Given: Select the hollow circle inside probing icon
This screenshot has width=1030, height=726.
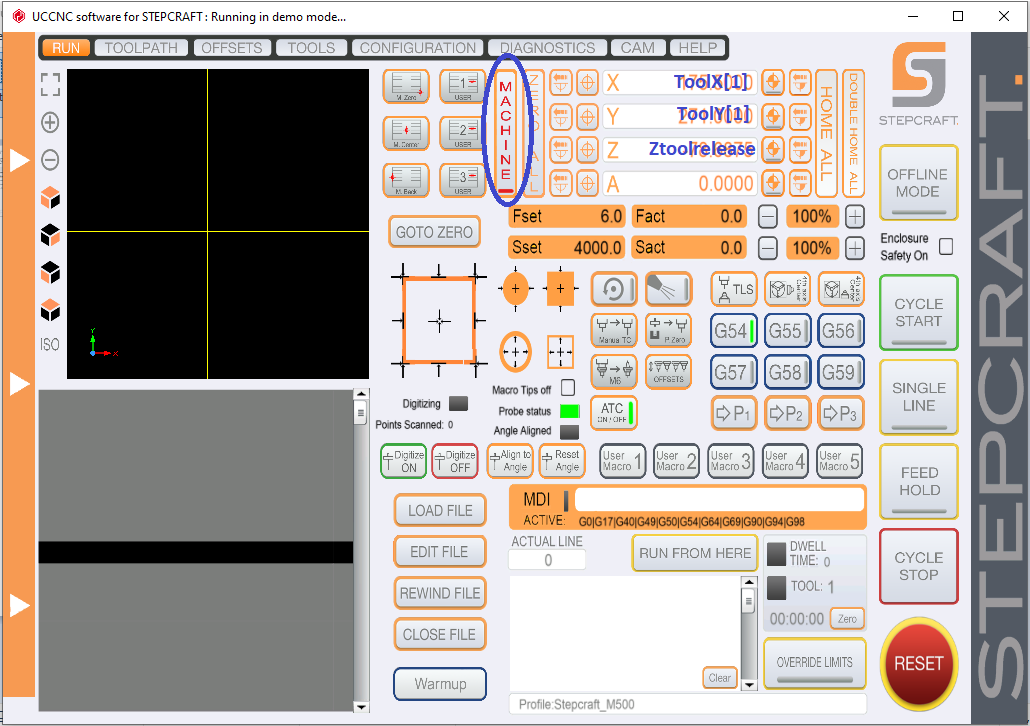Looking at the screenshot, I should (516, 352).
